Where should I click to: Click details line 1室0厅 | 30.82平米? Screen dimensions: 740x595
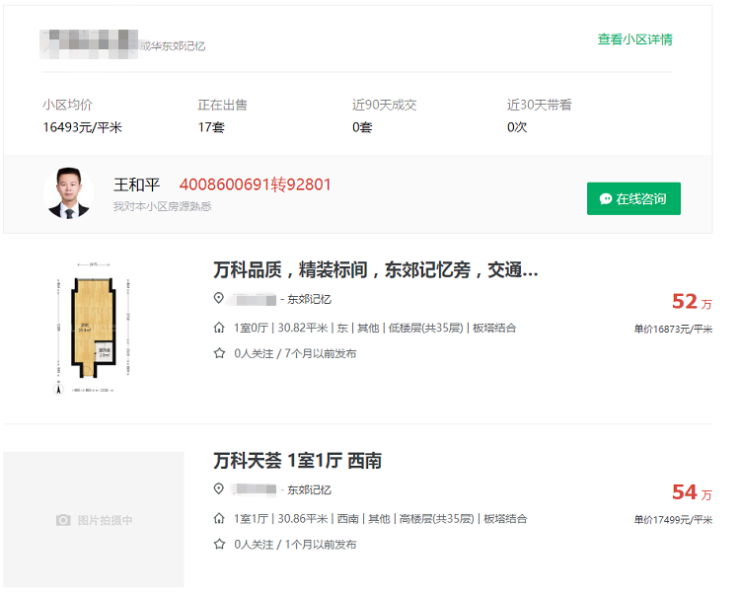pyautogui.click(x=375, y=328)
